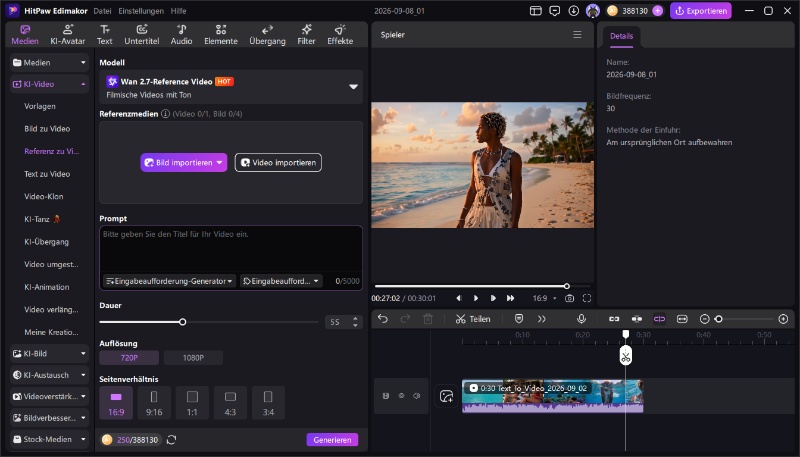Image resolution: width=800 pixels, height=457 pixels.
Task: Select KI-Animation in sidebar
Action: point(47,287)
